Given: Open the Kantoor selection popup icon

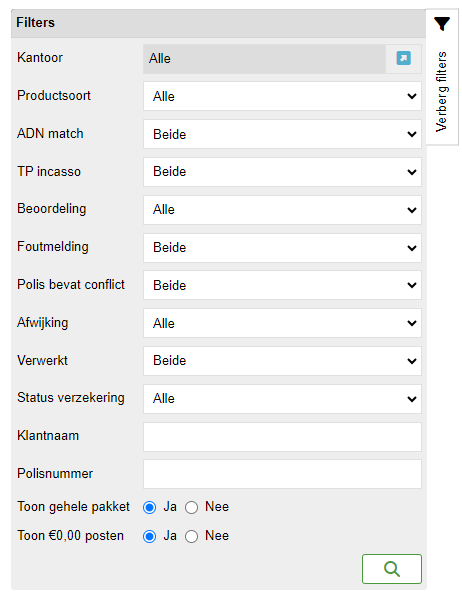Looking at the screenshot, I should (x=403, y=58).
